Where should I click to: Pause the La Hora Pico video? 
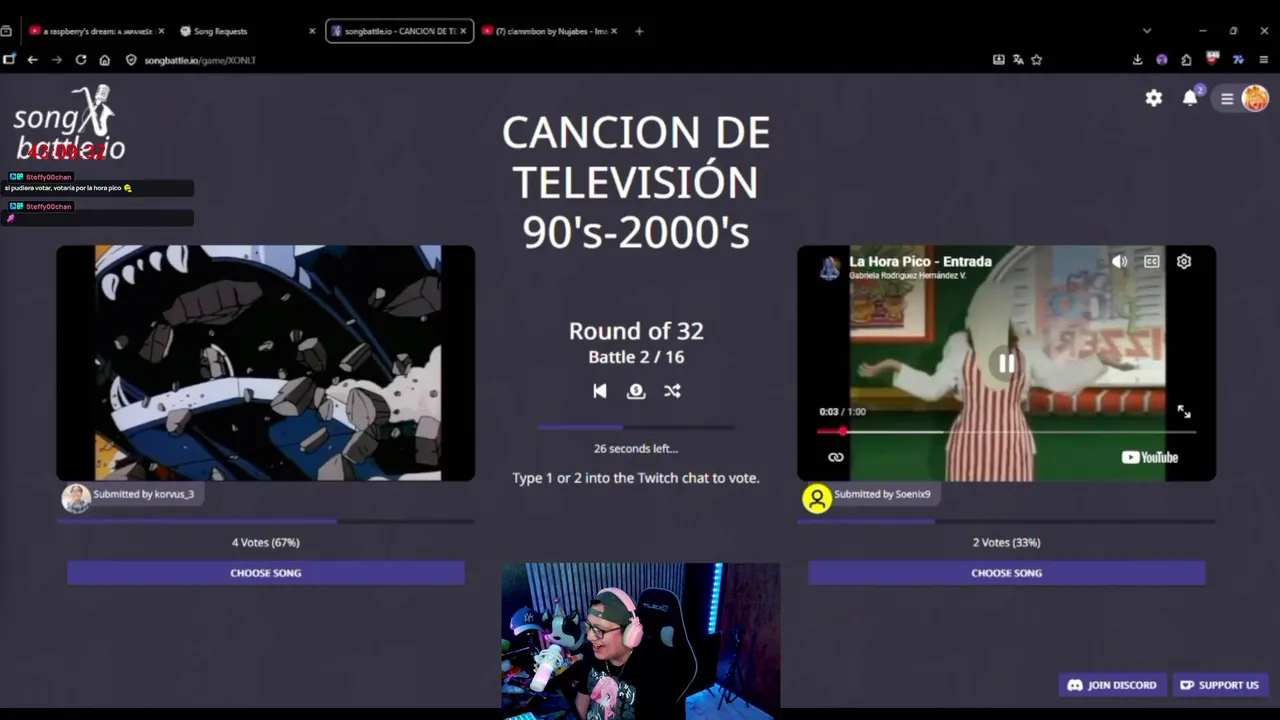(x=1006, y=364)
